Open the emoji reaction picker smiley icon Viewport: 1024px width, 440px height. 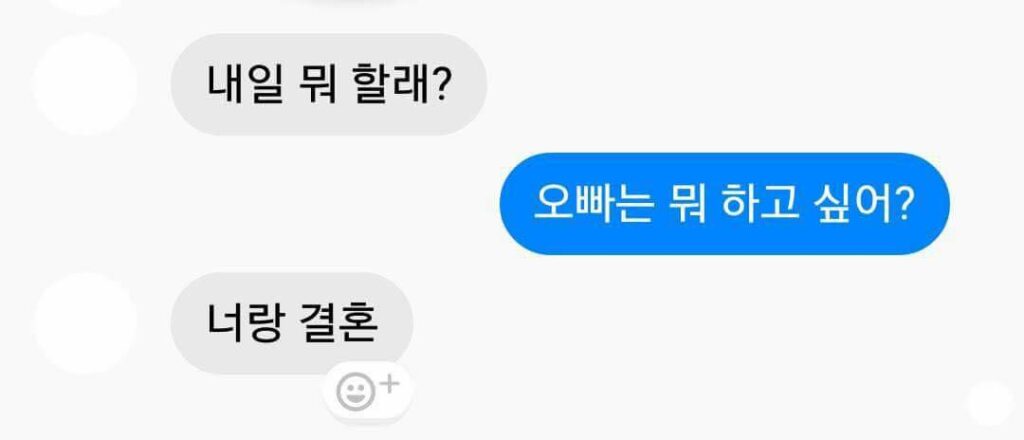click(x=356, y=392)
